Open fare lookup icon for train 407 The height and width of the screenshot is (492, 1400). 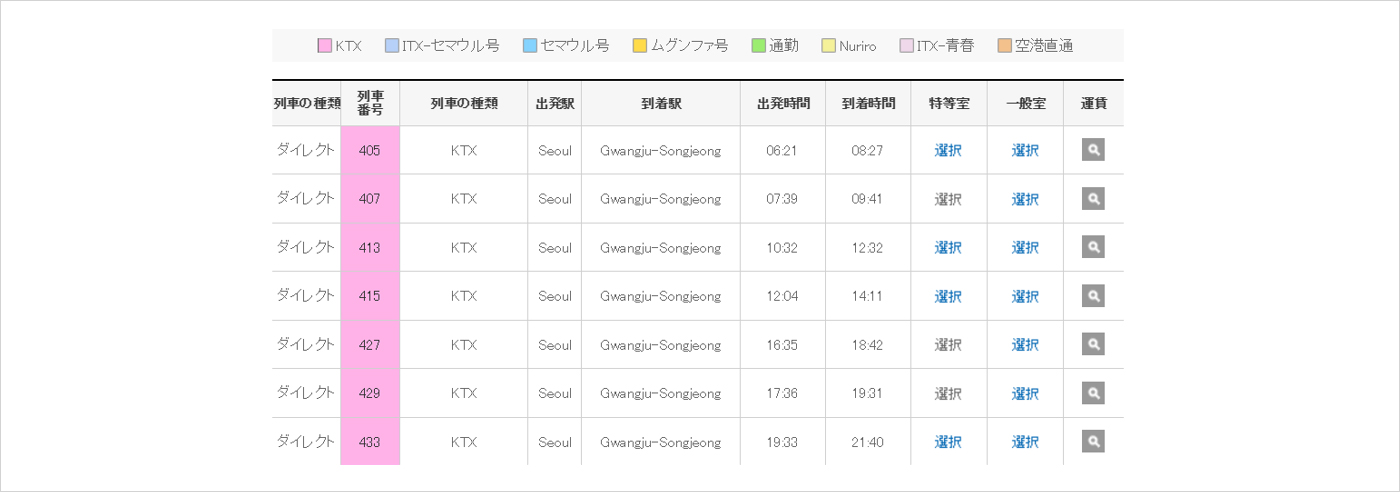[x=1093, y=199]
